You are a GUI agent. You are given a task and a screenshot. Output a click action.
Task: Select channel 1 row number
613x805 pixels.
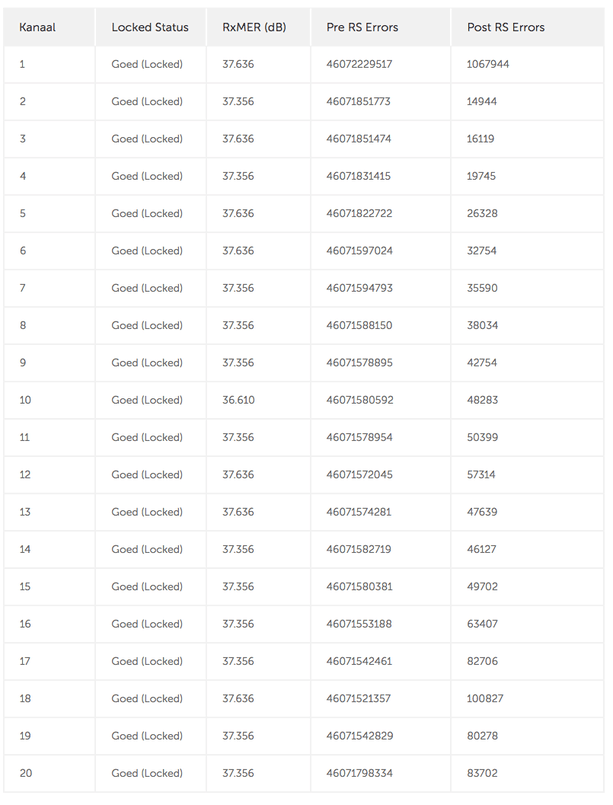pyautogui.click(x=22, y=64)
